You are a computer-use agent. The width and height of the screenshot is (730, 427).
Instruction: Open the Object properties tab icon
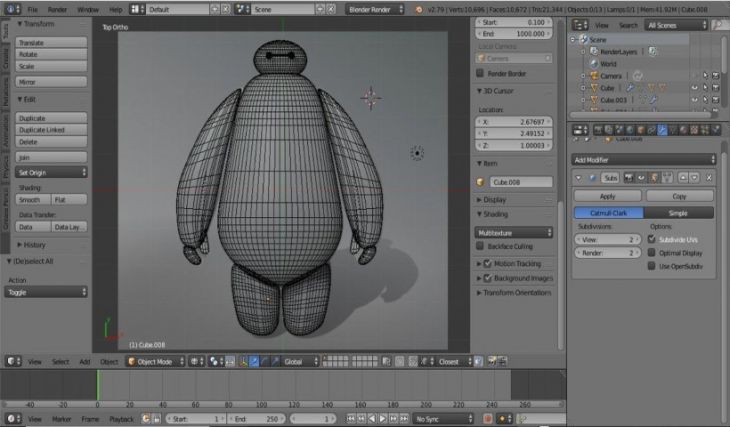[642, 130]
